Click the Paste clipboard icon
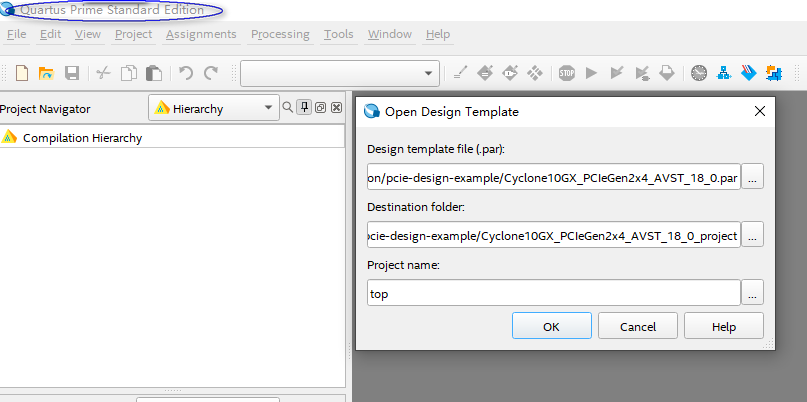The width and height of the screenshot is (807, 402). [154, 73]
